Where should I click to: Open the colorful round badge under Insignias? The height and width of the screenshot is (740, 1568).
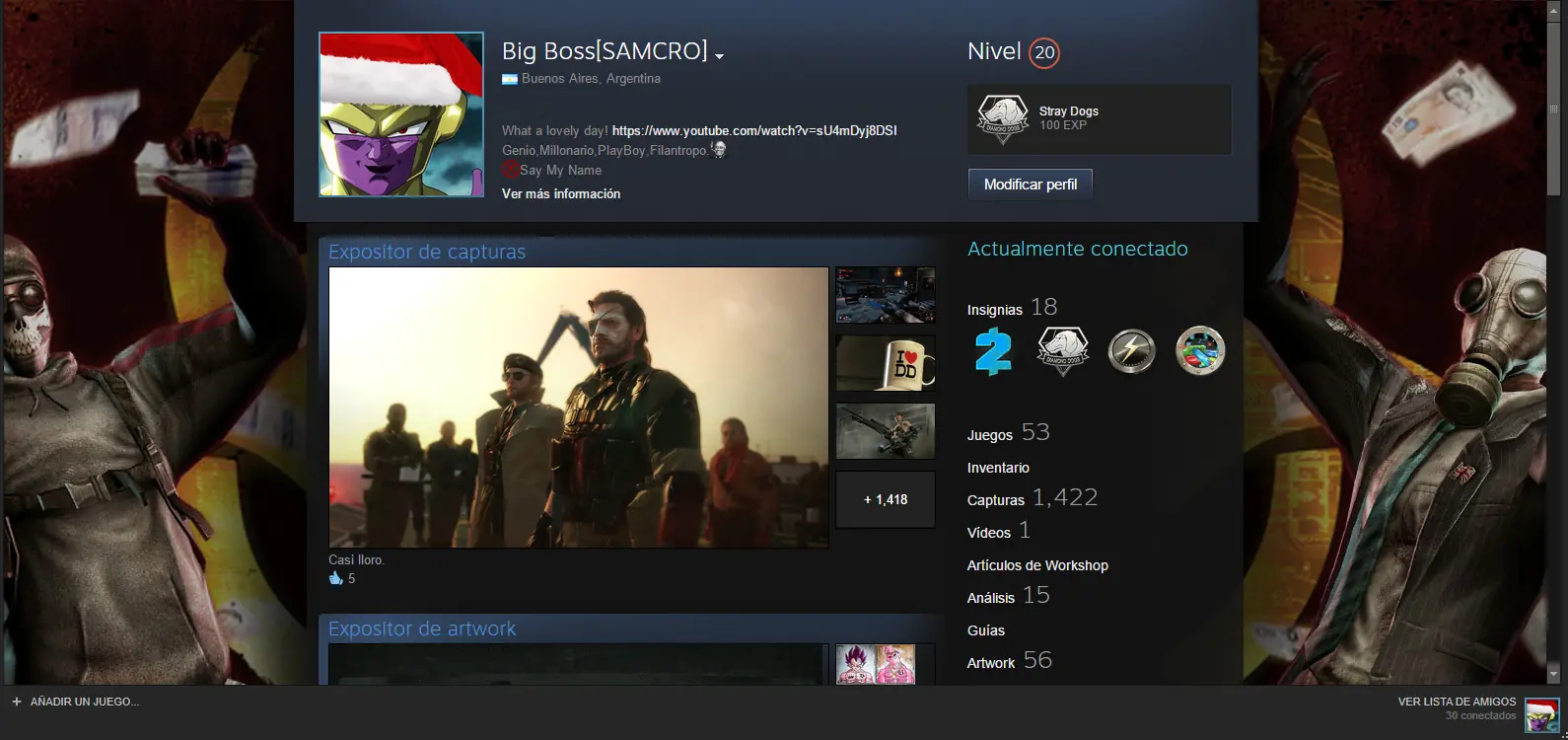tap(1200, 351)
